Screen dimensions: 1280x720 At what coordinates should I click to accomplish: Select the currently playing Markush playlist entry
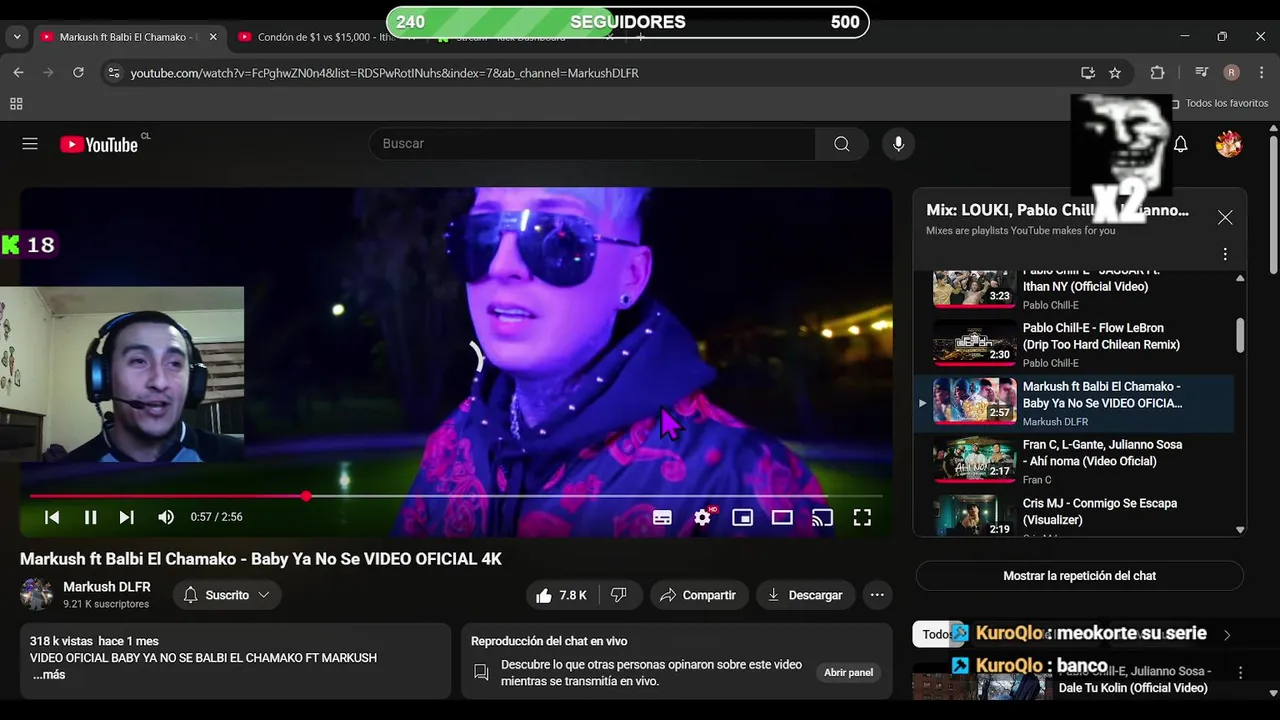click(1074, 403)
